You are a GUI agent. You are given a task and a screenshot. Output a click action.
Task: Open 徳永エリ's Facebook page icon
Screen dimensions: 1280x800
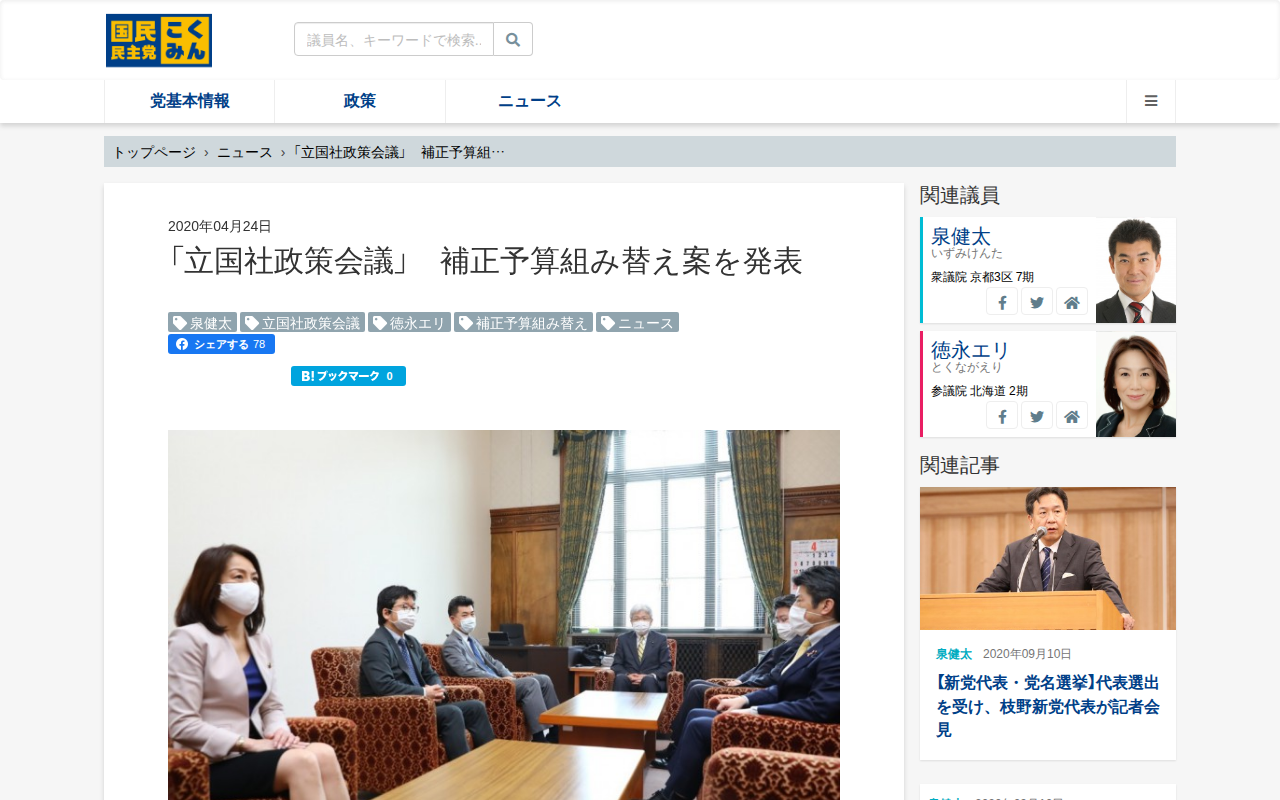pos(1002,416)
